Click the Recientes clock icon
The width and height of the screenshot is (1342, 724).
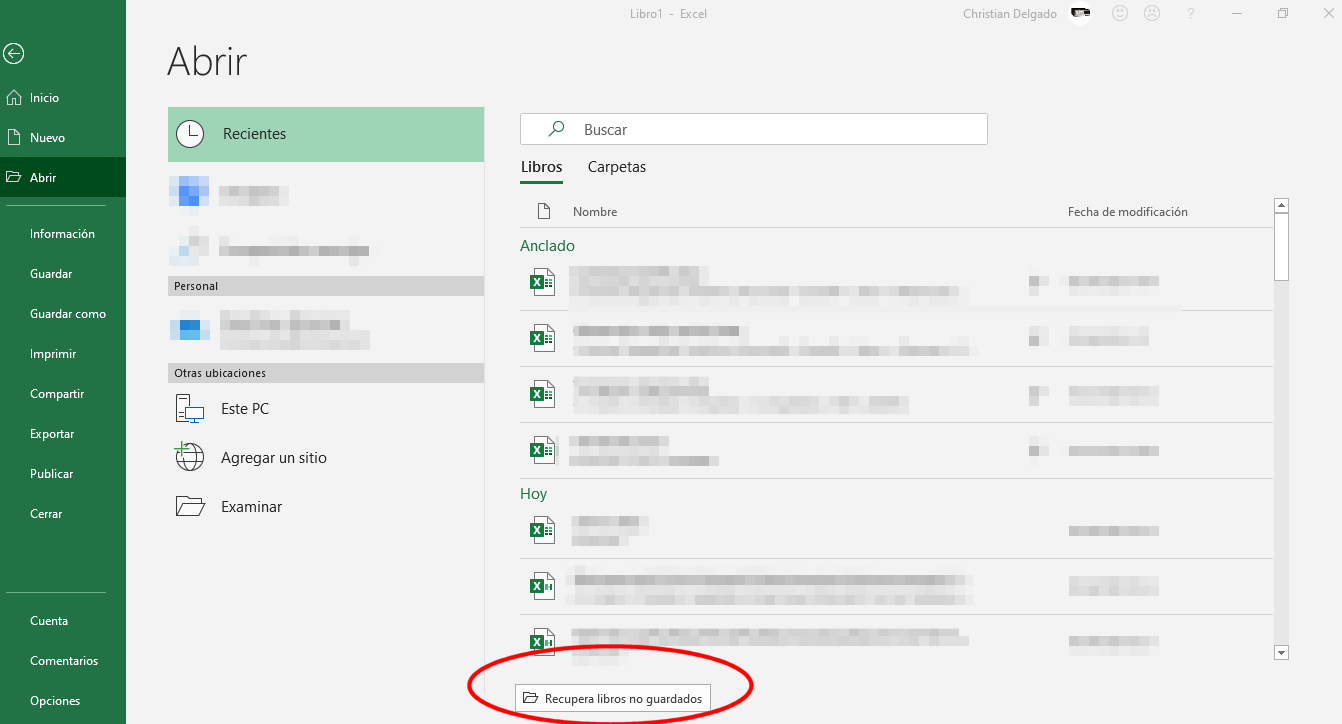190,133
